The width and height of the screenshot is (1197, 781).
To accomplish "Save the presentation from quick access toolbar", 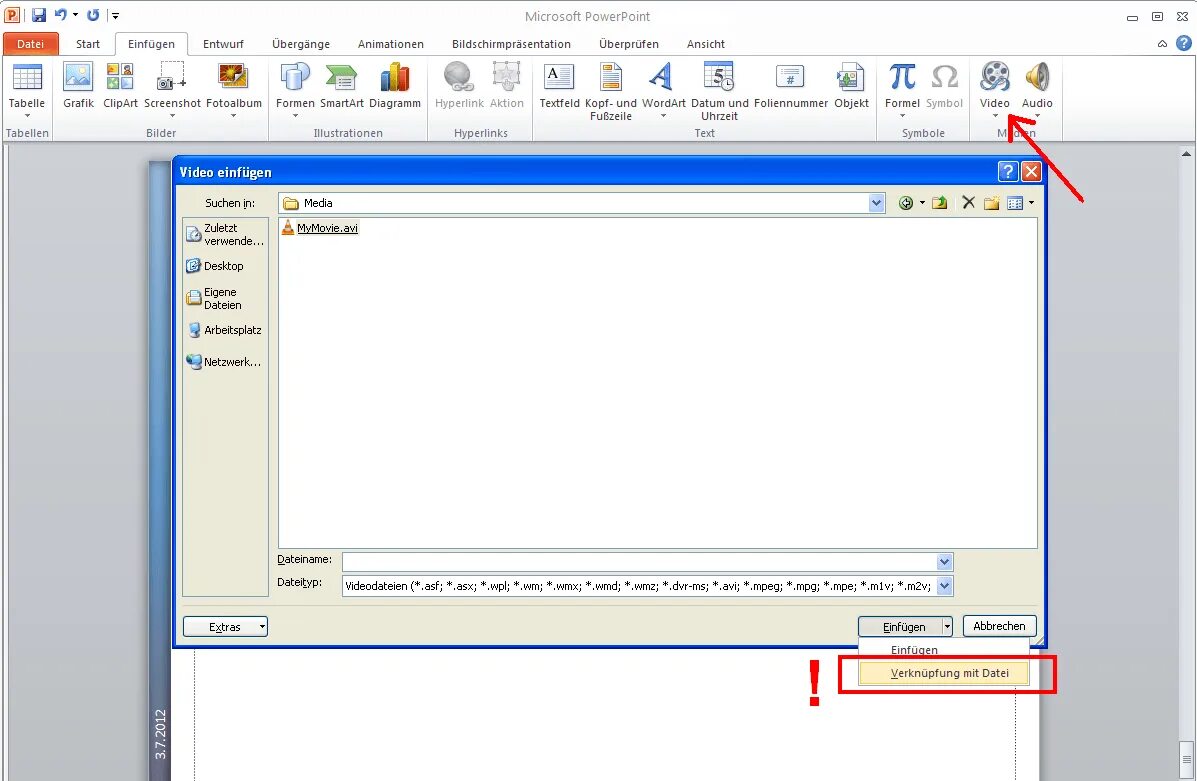I will (x=39, y=15).
